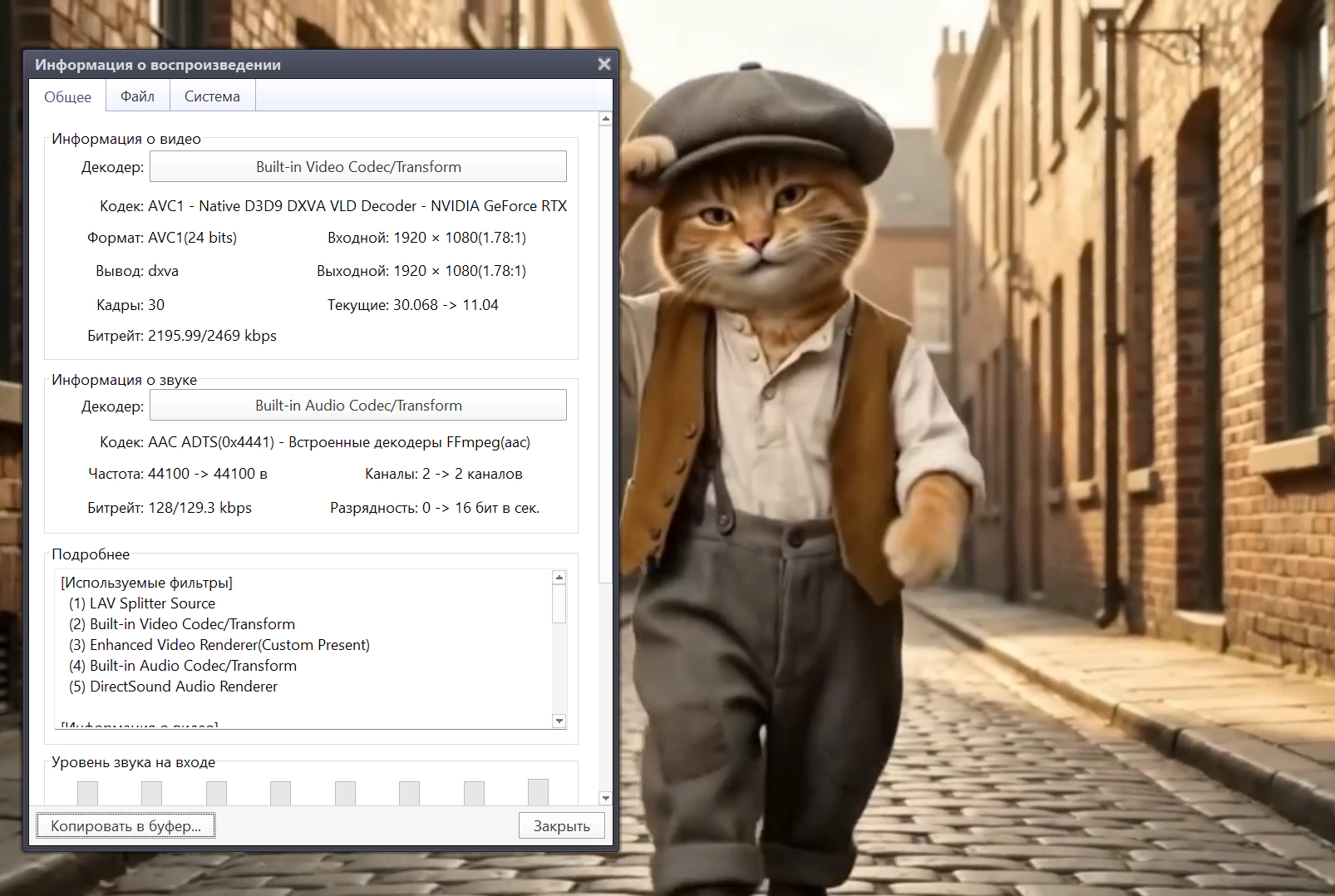Click the dialog's main scrollbar up arrow
Screen dimensions: 1335x896
point(605,119)
